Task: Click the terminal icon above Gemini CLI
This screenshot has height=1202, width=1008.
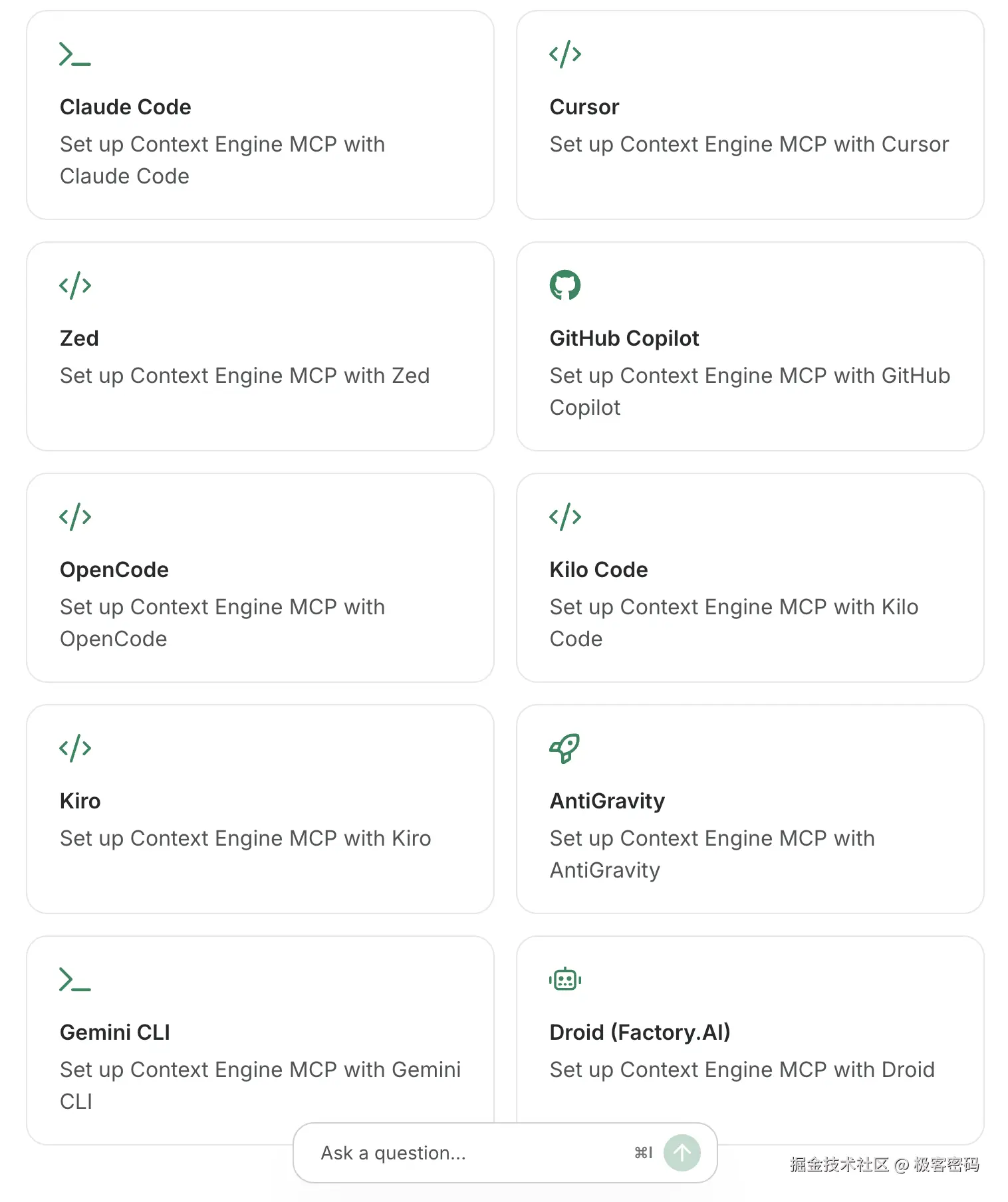Action: (x=74, y=979)
